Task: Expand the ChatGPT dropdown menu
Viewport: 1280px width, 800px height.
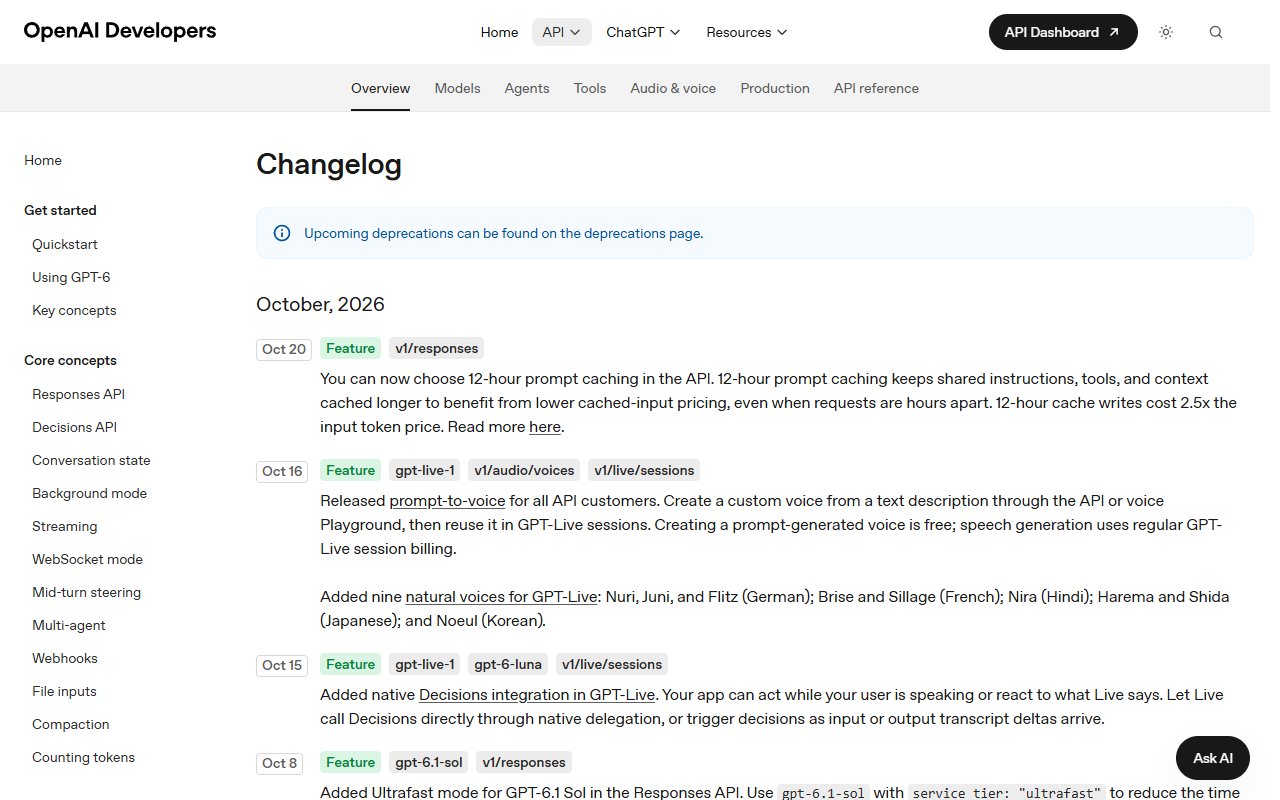Action: [643, 32]
